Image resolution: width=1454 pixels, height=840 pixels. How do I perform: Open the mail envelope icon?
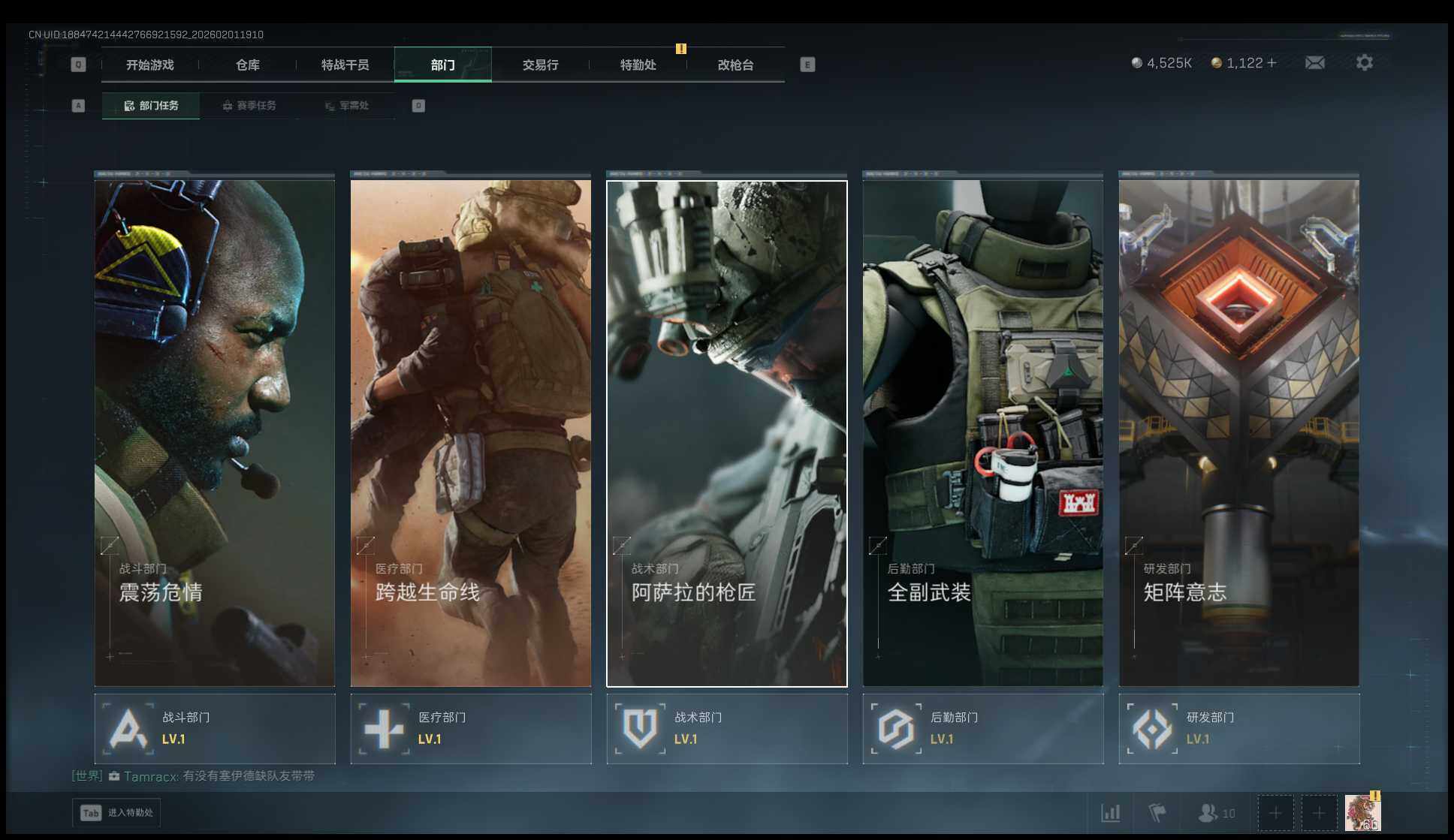(1314, 63)
